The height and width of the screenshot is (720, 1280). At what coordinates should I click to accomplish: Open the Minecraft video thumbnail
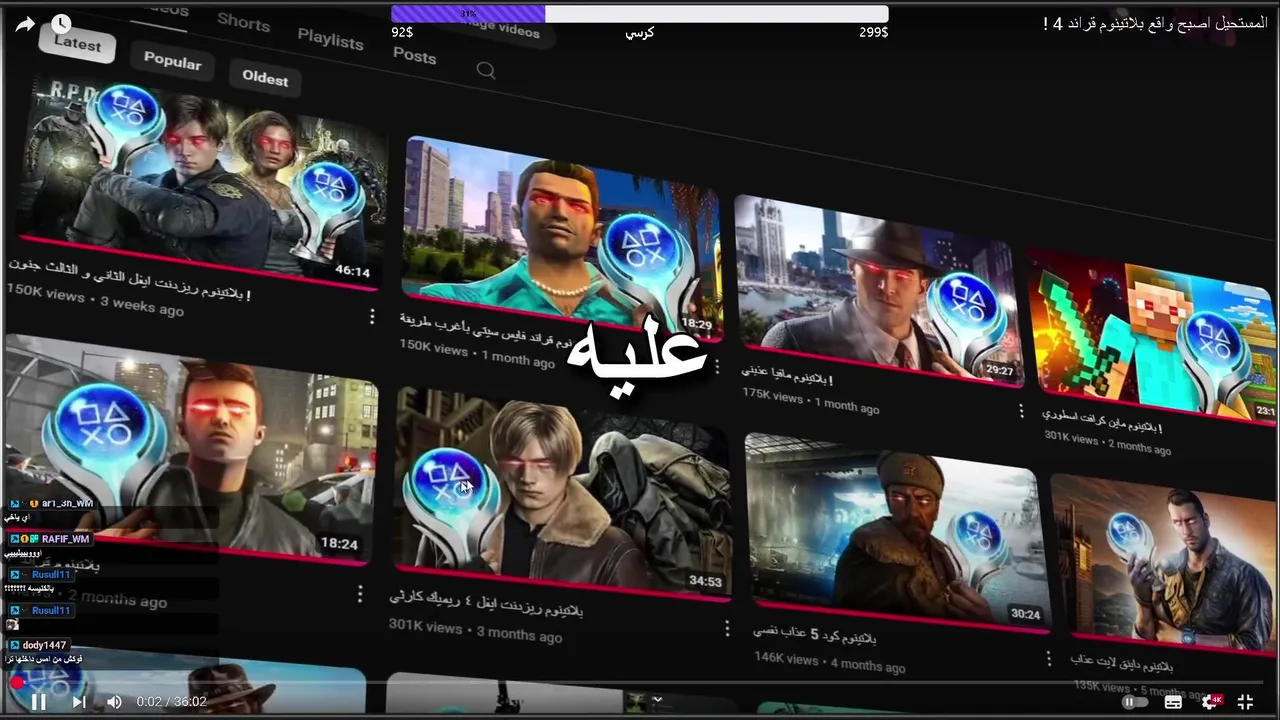[1152, 335]
